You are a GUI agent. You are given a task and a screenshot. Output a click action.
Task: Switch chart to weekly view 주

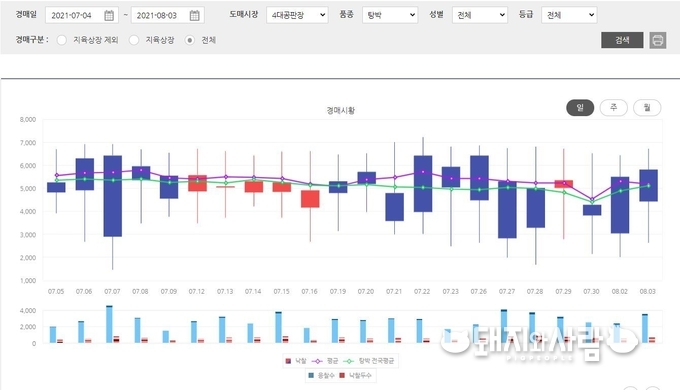(614, 108)
